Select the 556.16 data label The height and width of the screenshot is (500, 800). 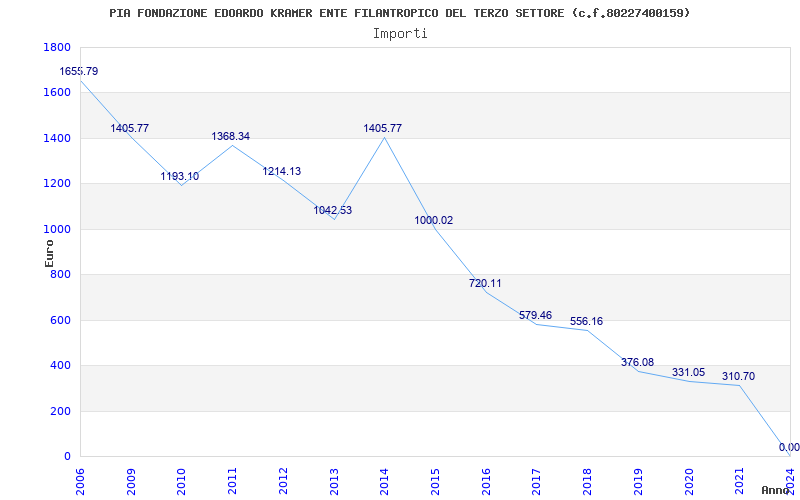point(586,322)
